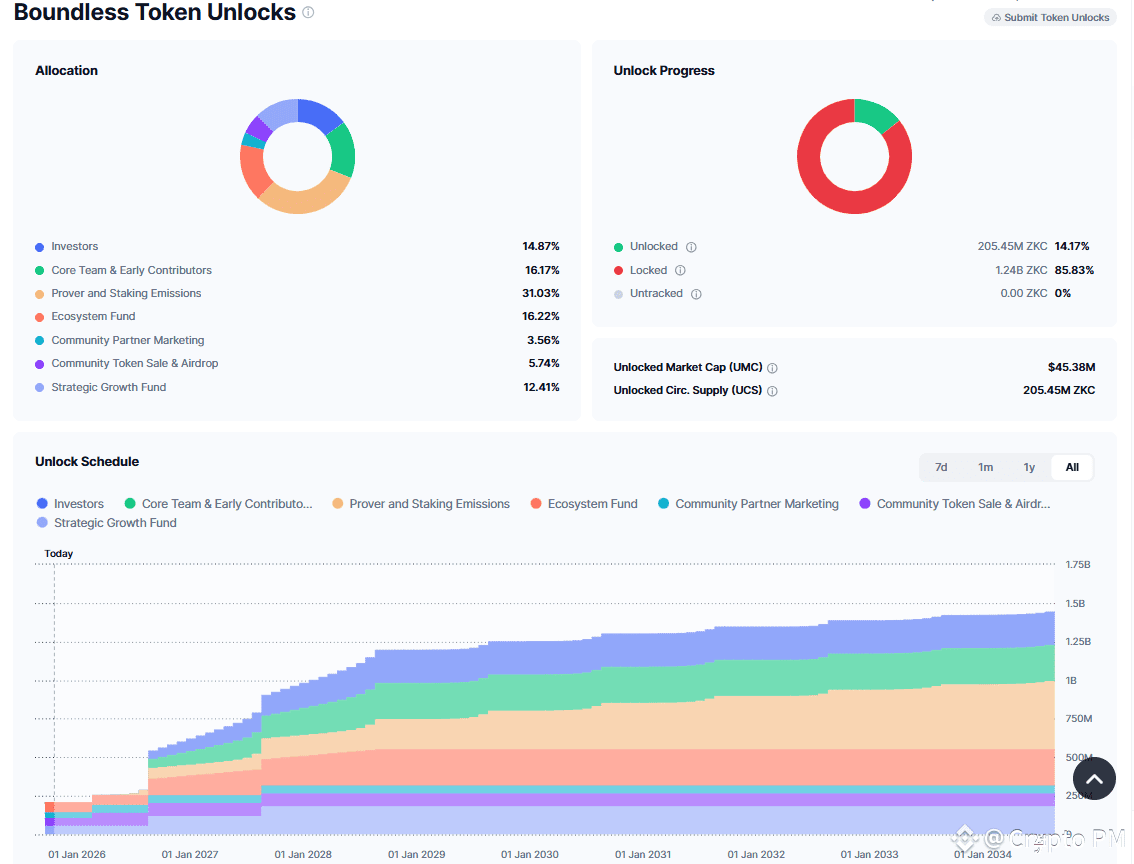This screenshot has height=864, width=1134.
Task: Click Submit Token Unlocks button
Action: point(1049,17)
